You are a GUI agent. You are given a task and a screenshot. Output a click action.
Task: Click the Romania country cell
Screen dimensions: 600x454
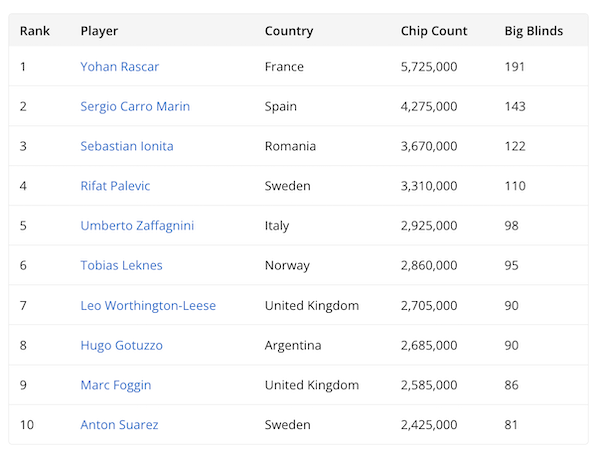point(290,146)
